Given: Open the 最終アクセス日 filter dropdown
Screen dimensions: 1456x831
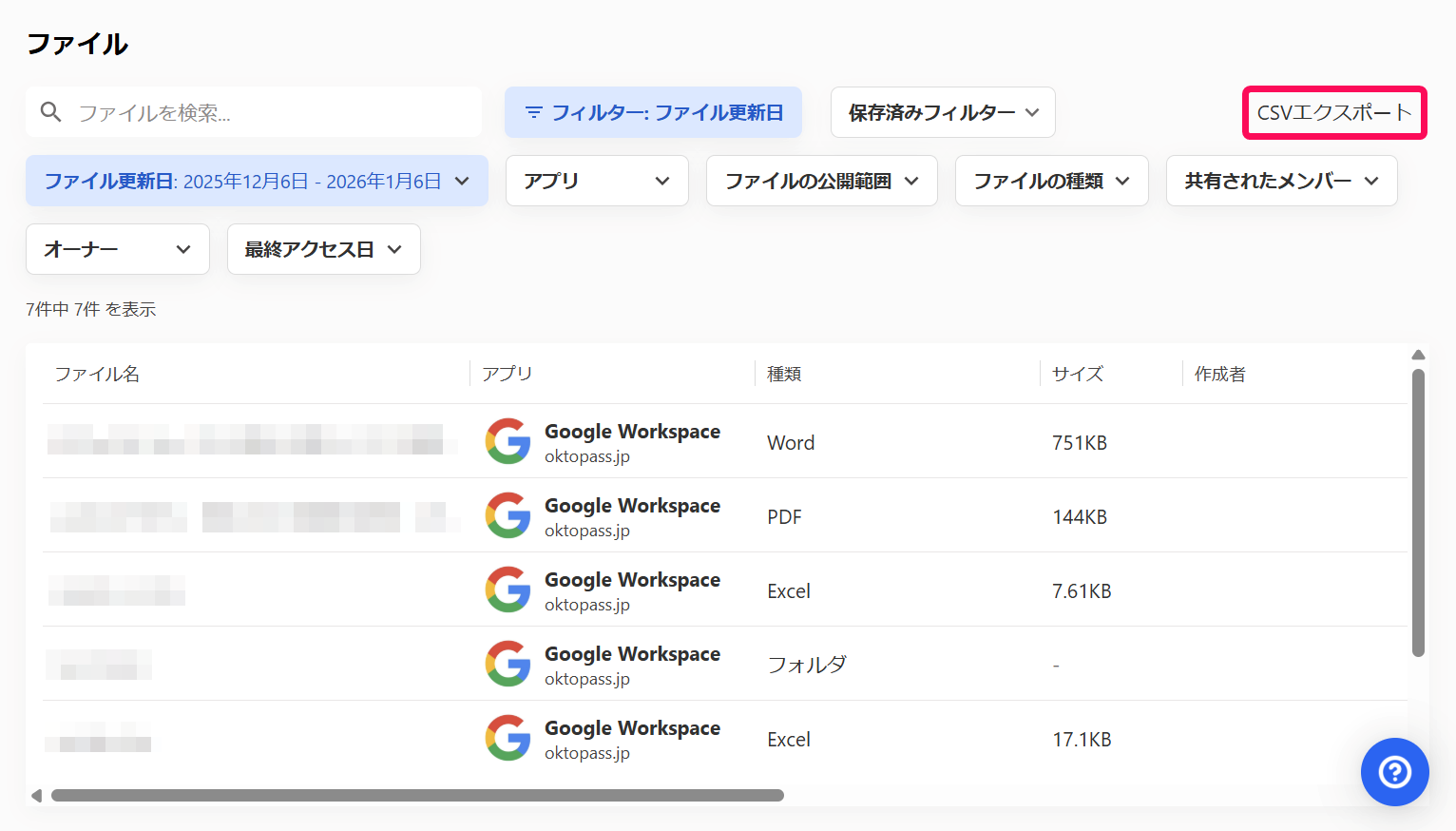Looking at the screenshot, I should pos(324,249).
